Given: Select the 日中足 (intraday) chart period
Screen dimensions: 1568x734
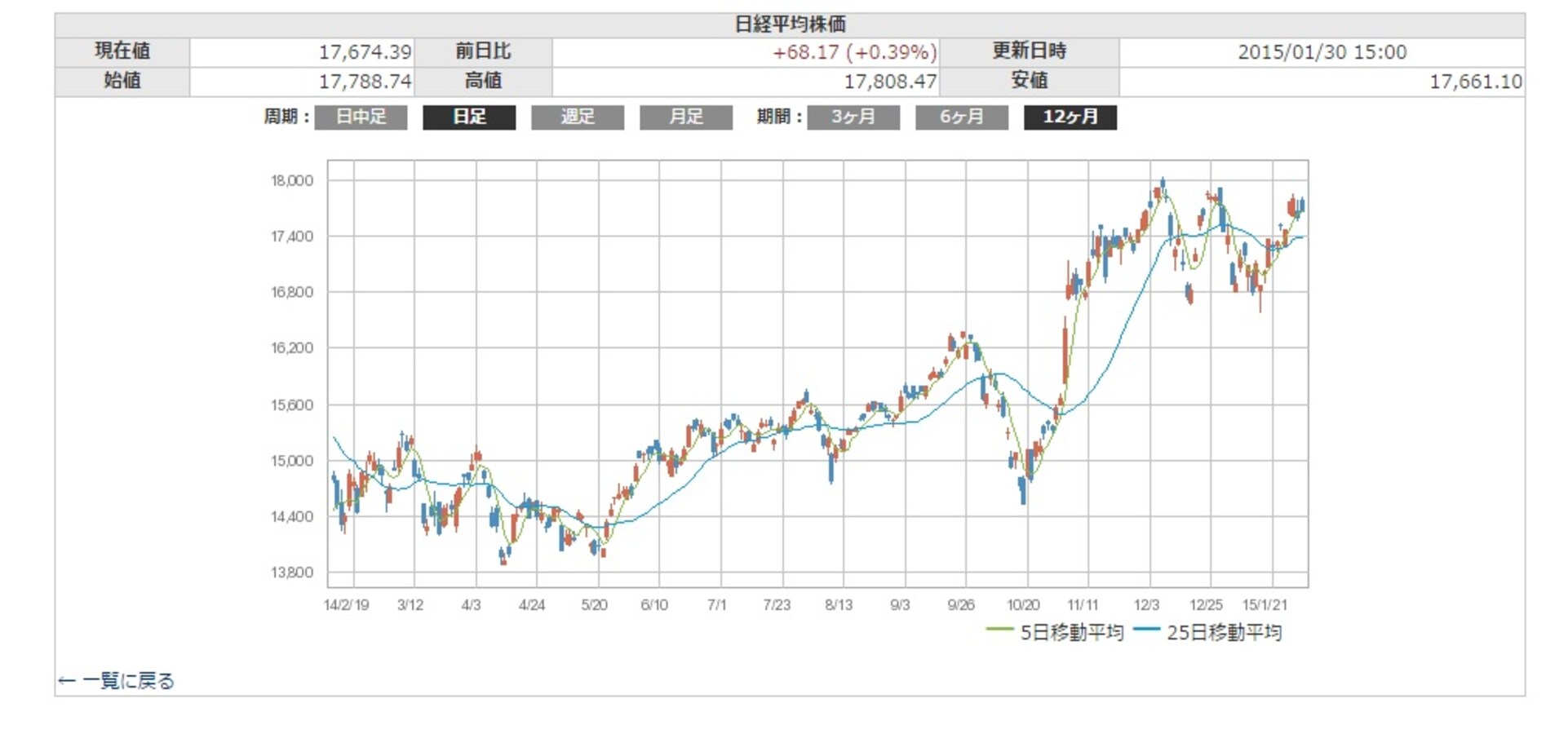Looking at the screenshot, I should click(x=361, y=117).
